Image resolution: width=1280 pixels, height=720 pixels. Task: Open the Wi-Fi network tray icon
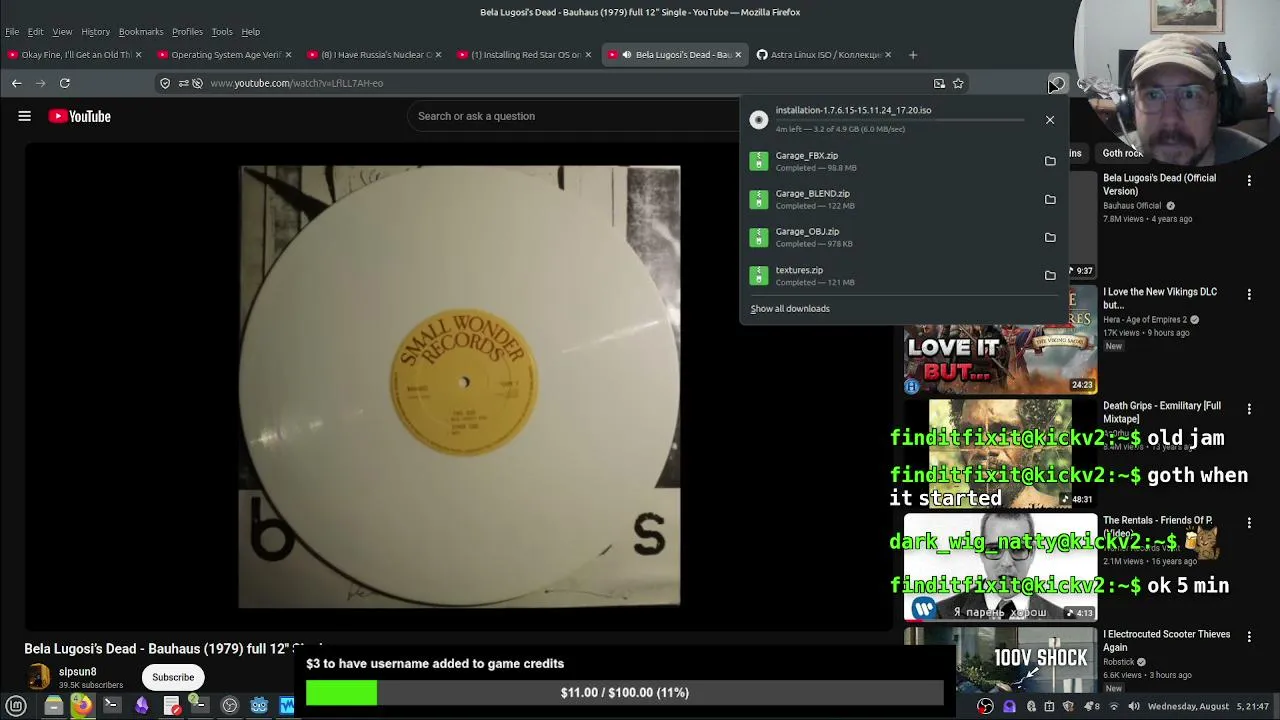pos(1114,706)
